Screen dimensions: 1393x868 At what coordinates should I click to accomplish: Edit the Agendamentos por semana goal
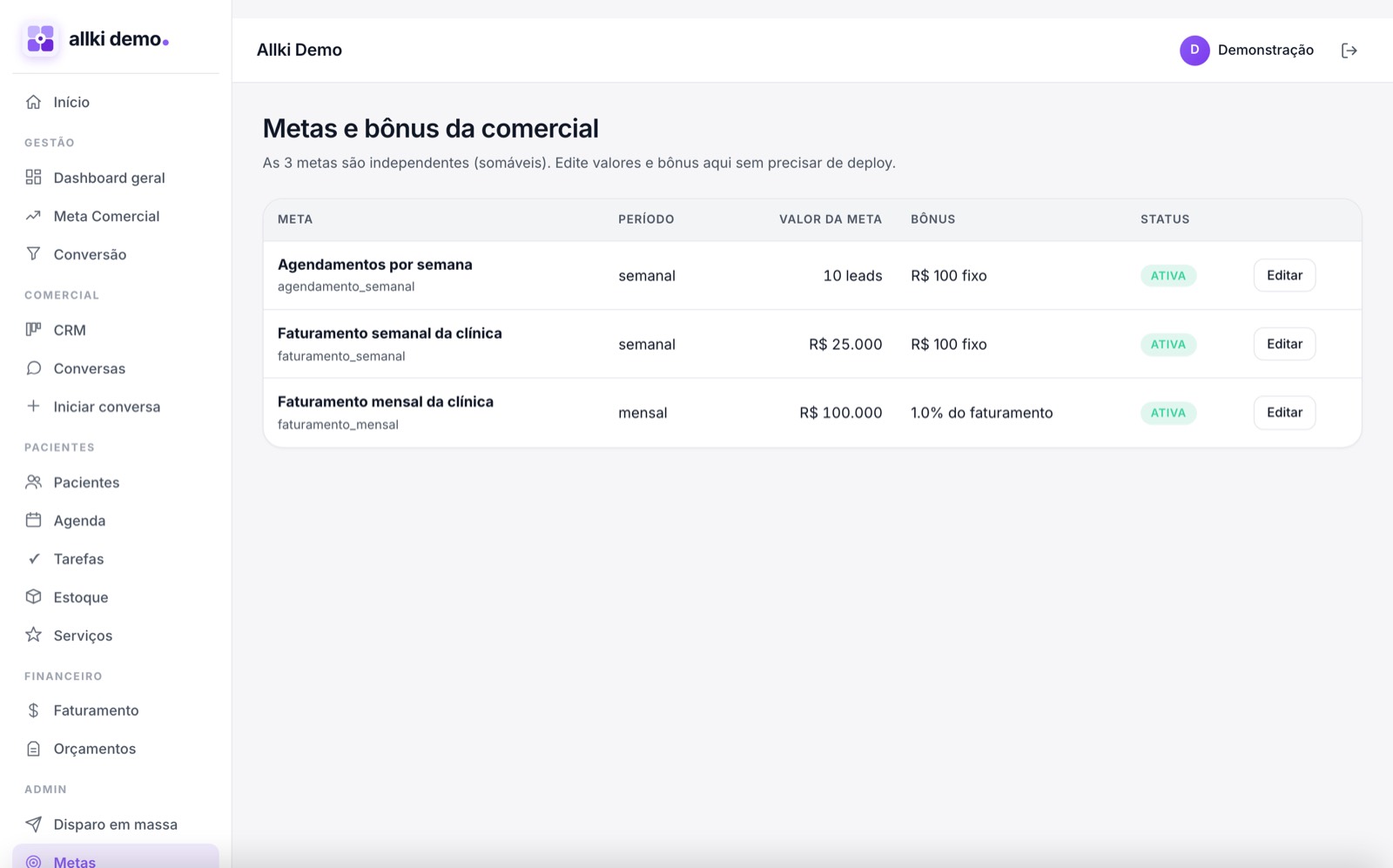coord(1284,275)
